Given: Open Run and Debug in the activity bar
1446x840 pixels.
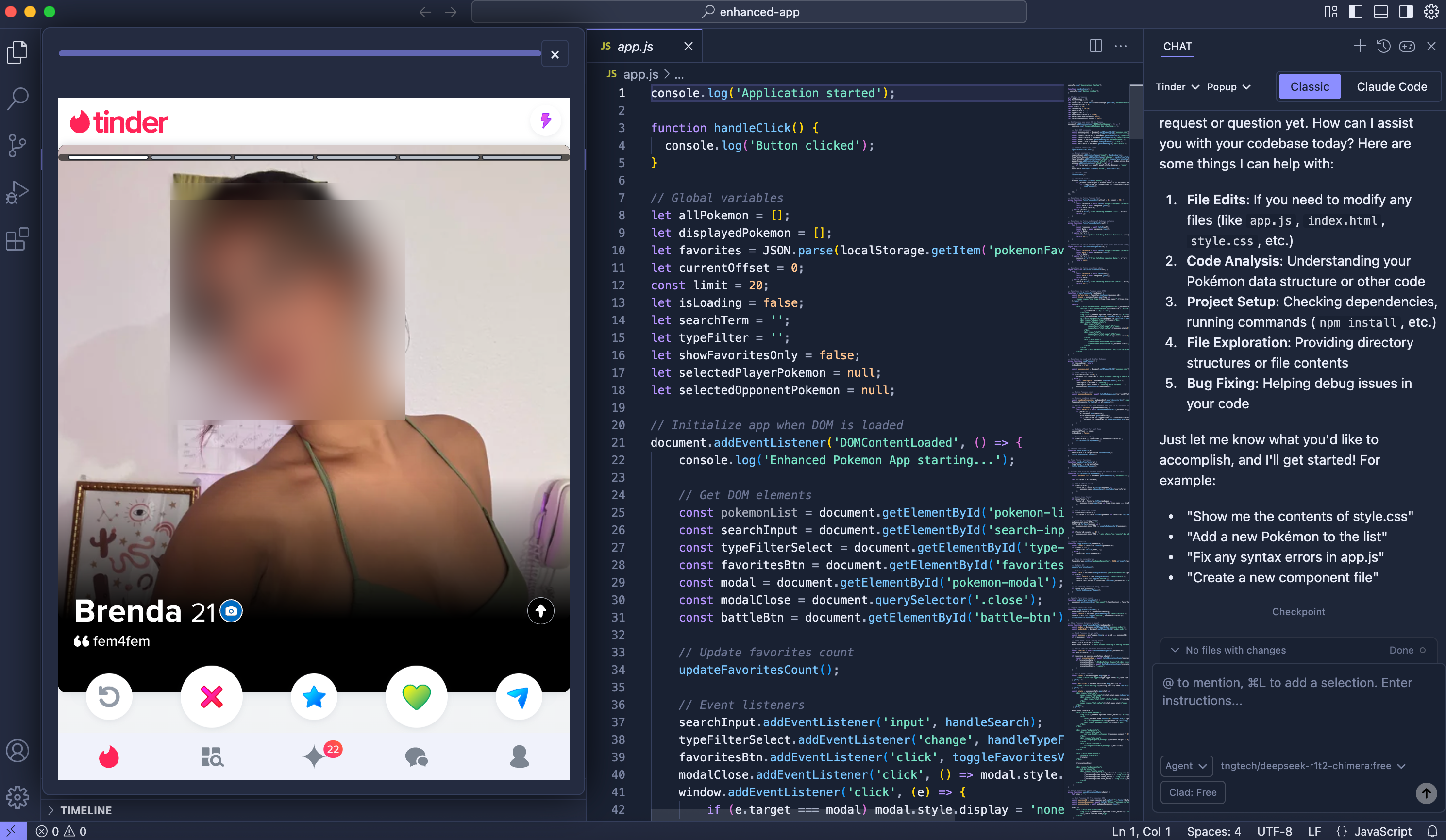Looking at the screenshot, I should coord(17,191).
